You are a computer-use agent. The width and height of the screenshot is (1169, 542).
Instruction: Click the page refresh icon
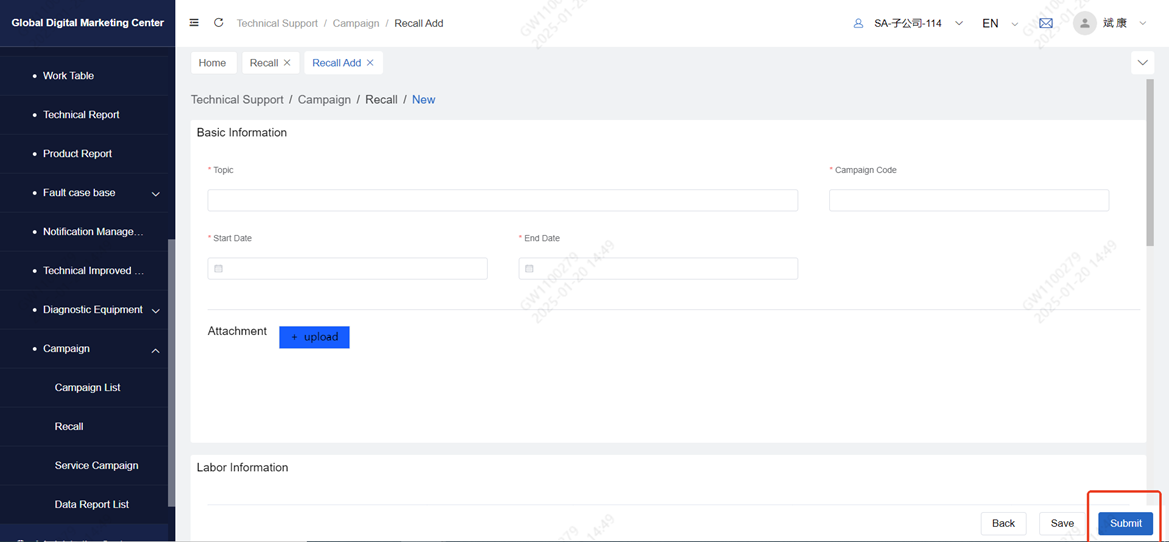(x=218, y=23)
